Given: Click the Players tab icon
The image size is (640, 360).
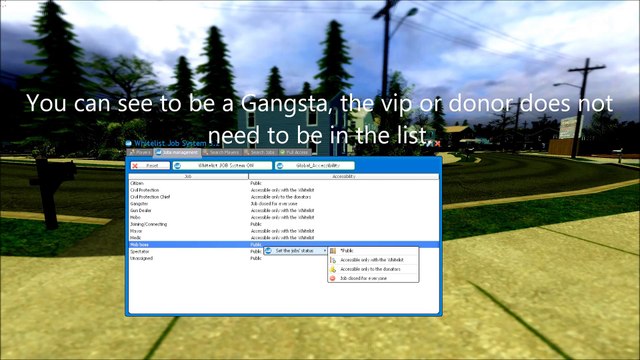Looking at the screenshot, I should [132, 152].
